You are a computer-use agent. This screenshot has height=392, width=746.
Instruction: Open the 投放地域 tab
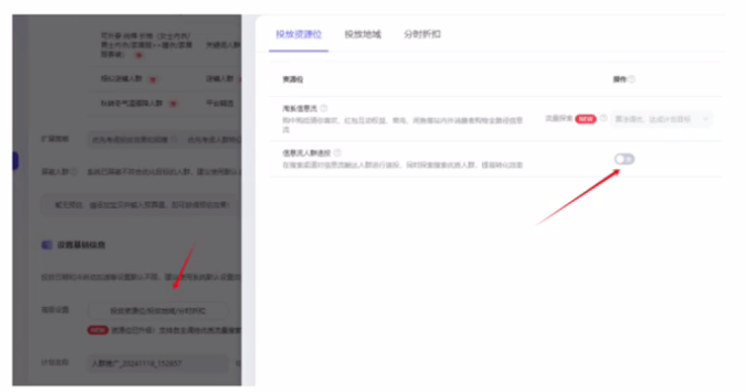pyautogui.click(x=363, y=34)
